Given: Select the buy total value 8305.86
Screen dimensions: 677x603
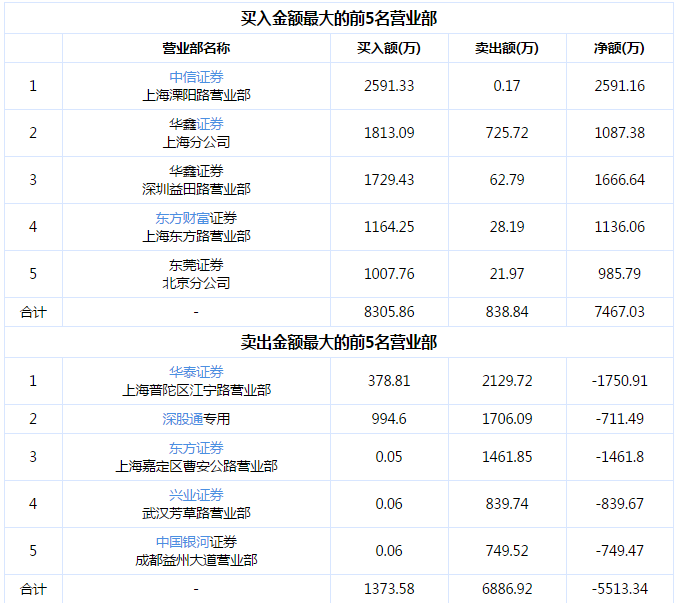Looking at the screenshot, I should [x=389, y=312].
